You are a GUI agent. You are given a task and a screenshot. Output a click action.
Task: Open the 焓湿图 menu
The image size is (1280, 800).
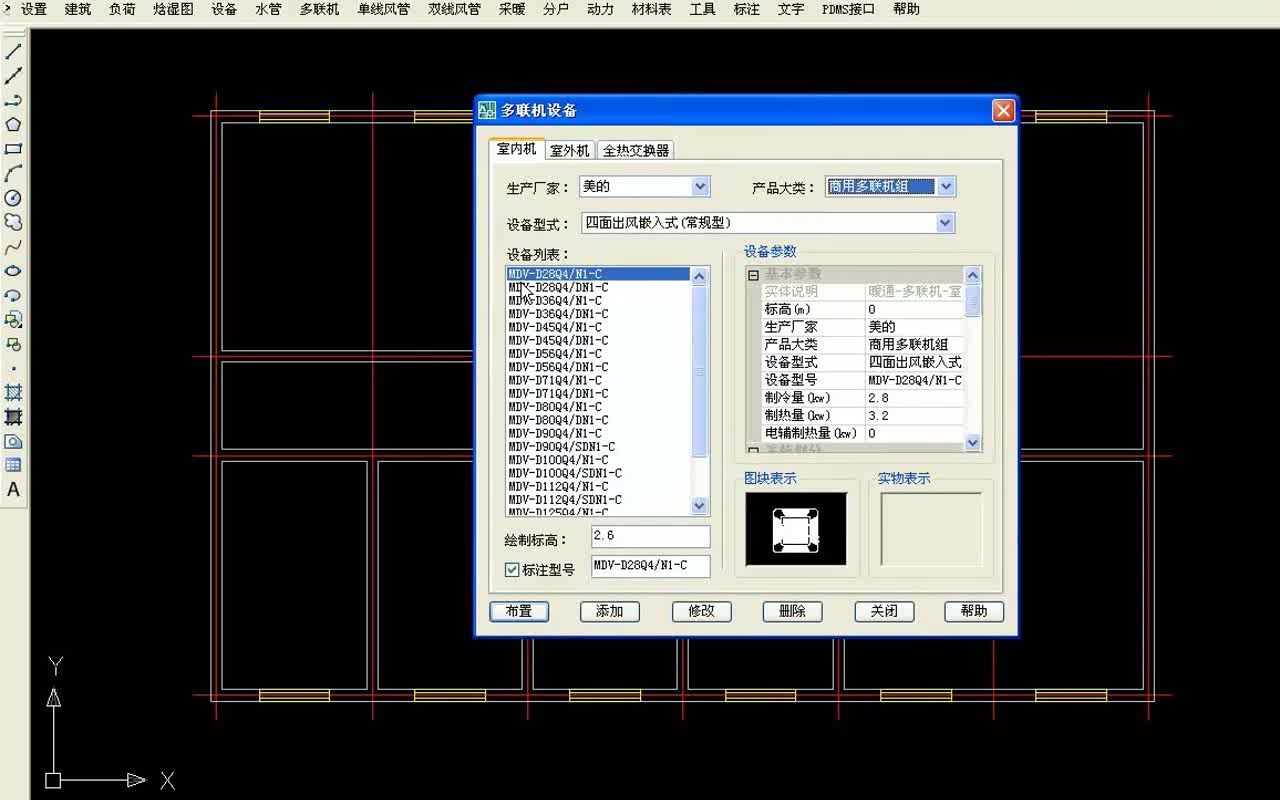coord(173,9)
